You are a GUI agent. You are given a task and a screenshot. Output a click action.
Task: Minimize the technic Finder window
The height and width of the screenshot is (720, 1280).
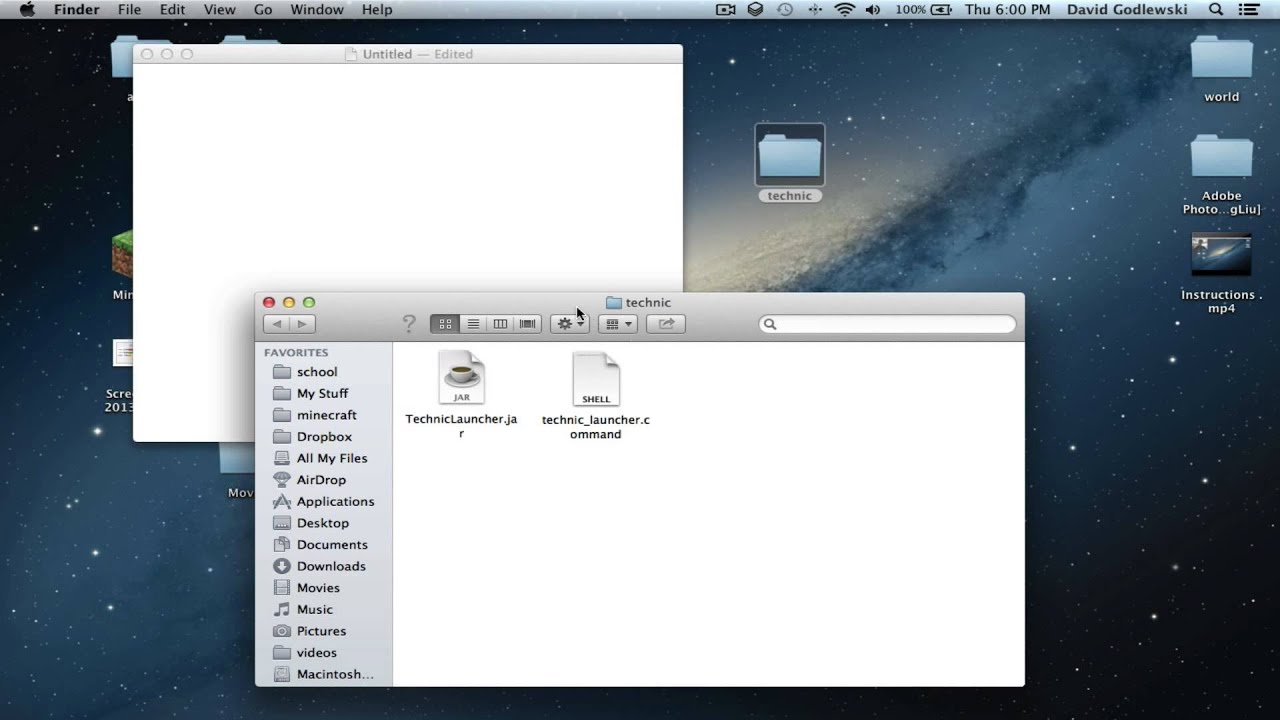[289, 302]
